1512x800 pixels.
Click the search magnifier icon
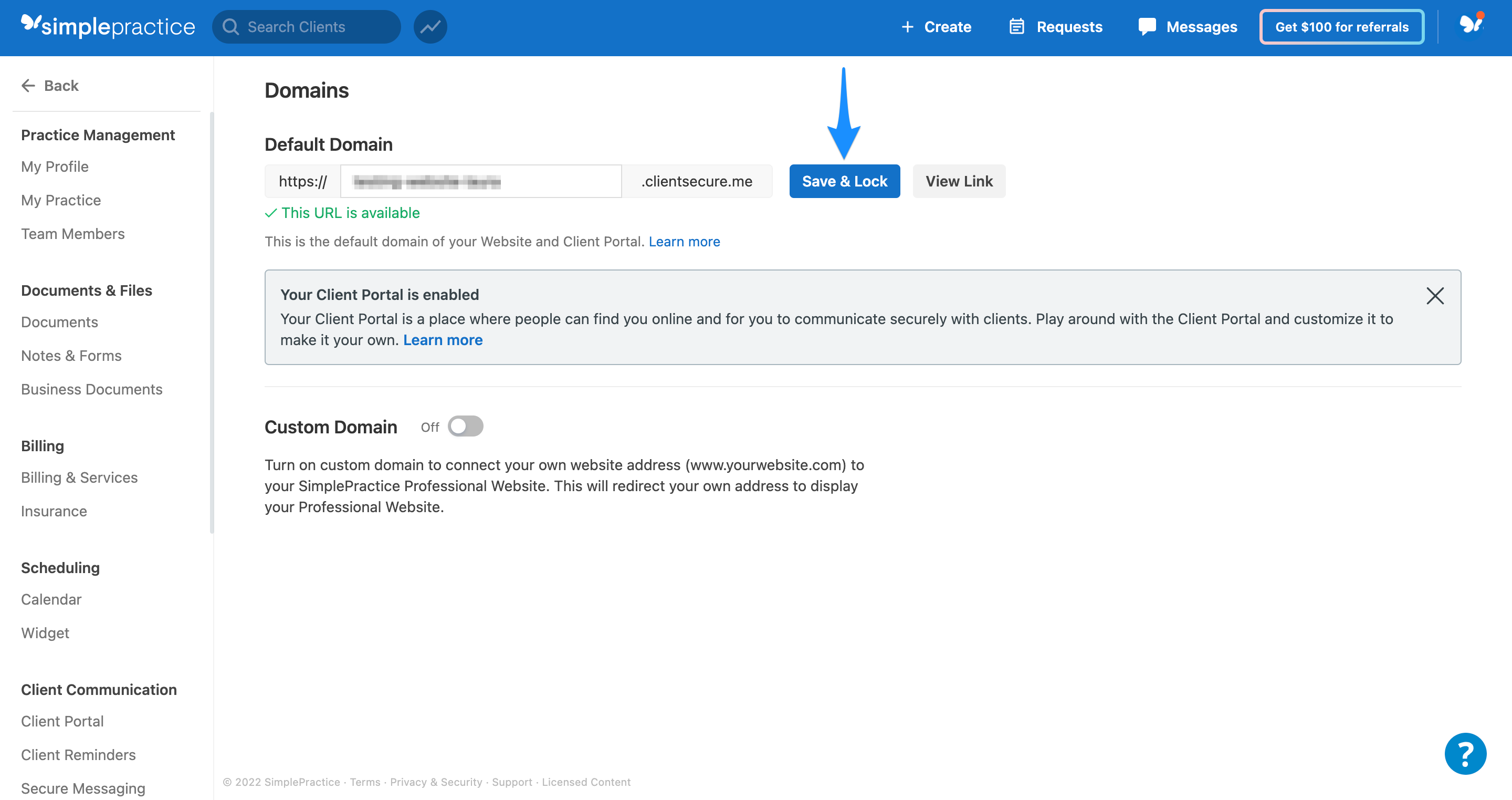230,27
